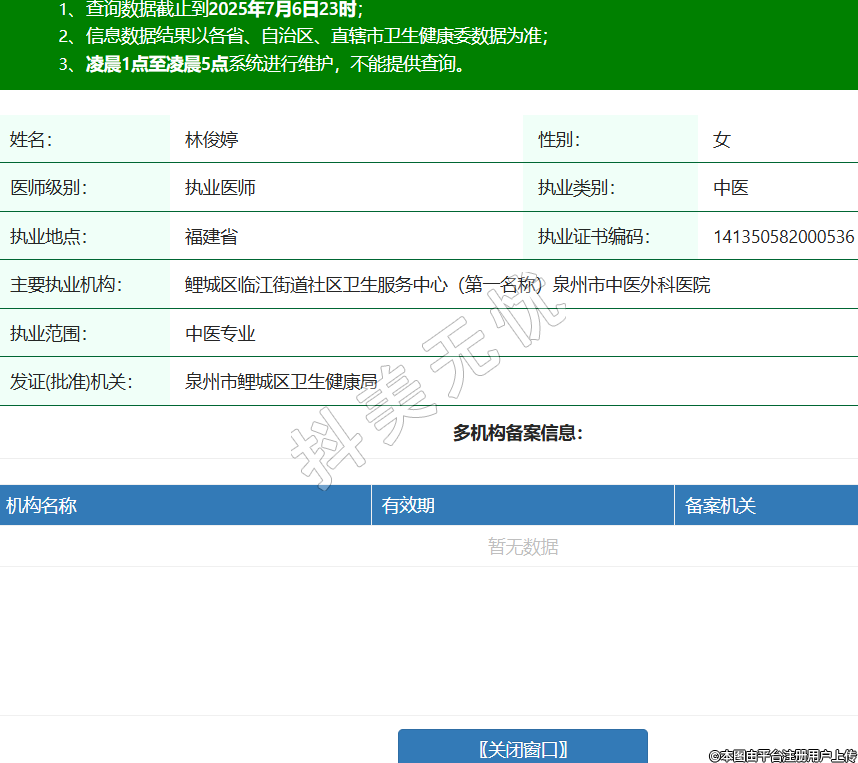Click the 机构名称 column header
This screenshot has width=858, height=763.
pyautogui.click(x=42, y=506)
